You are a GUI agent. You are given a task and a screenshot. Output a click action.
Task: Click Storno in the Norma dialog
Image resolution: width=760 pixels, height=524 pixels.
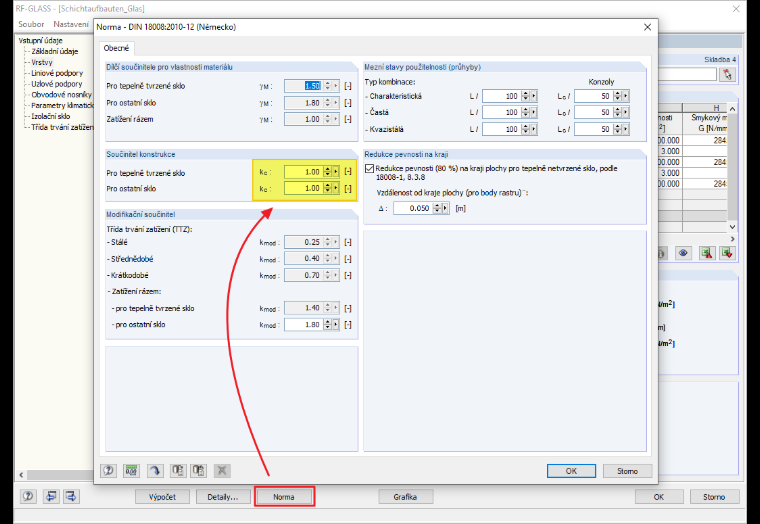click(627, 471)
